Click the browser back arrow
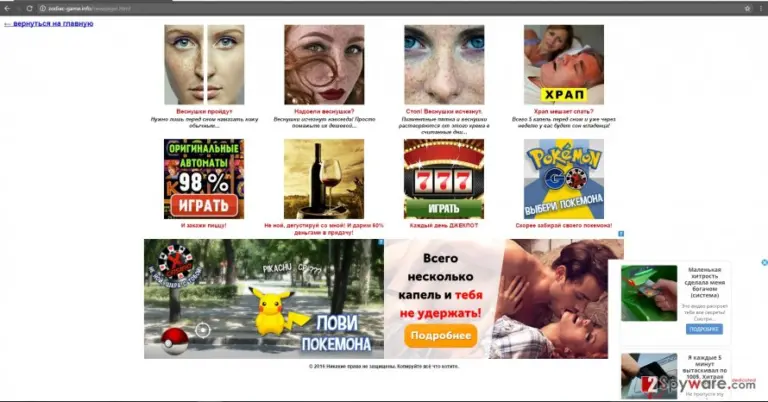768x402 pixels. tap(7, 8)
